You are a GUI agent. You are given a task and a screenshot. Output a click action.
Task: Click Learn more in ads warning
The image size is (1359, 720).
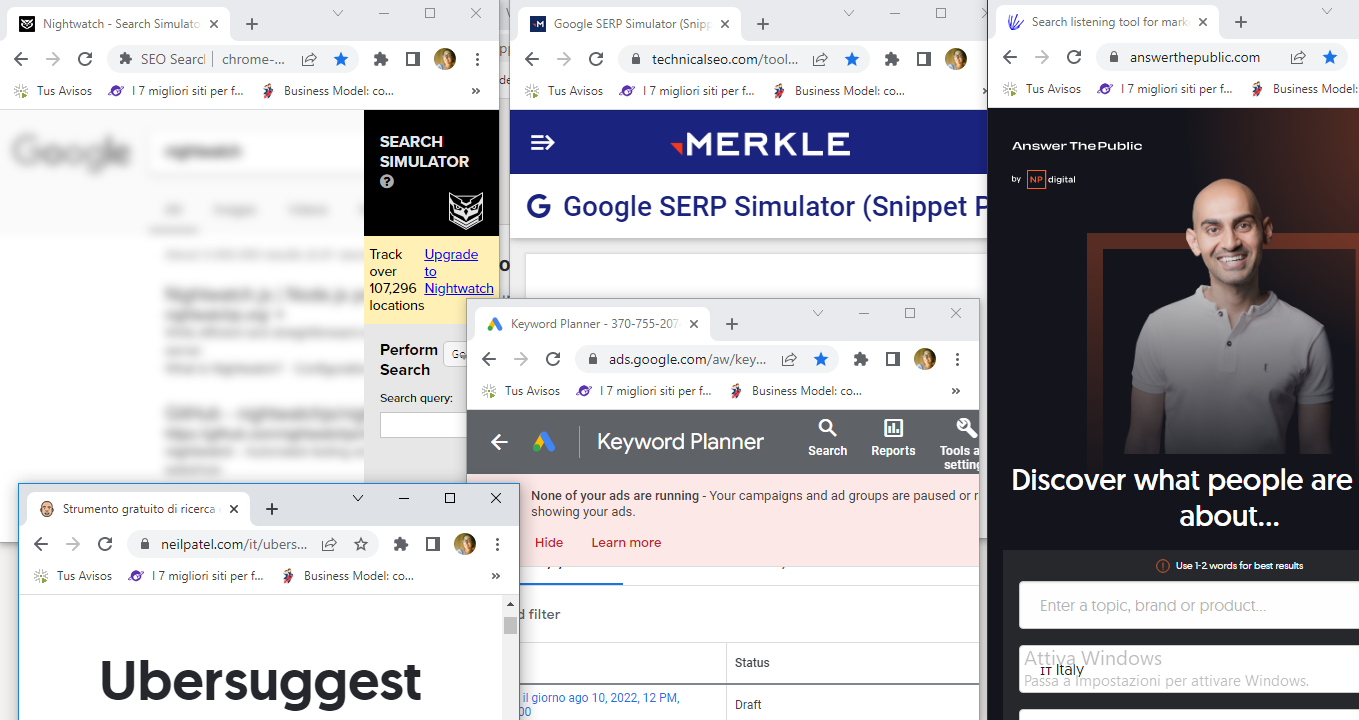(625, 543)
